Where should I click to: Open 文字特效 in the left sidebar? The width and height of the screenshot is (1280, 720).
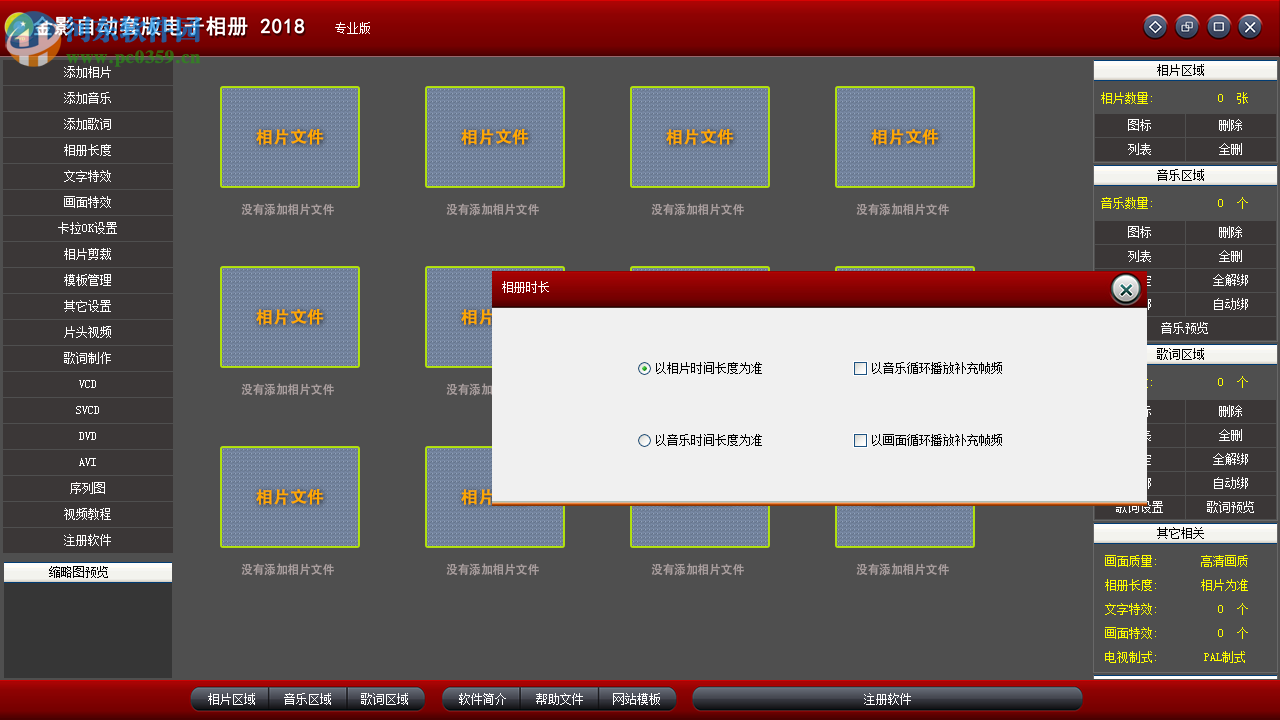pyautogui.click(x=88, y=176)
